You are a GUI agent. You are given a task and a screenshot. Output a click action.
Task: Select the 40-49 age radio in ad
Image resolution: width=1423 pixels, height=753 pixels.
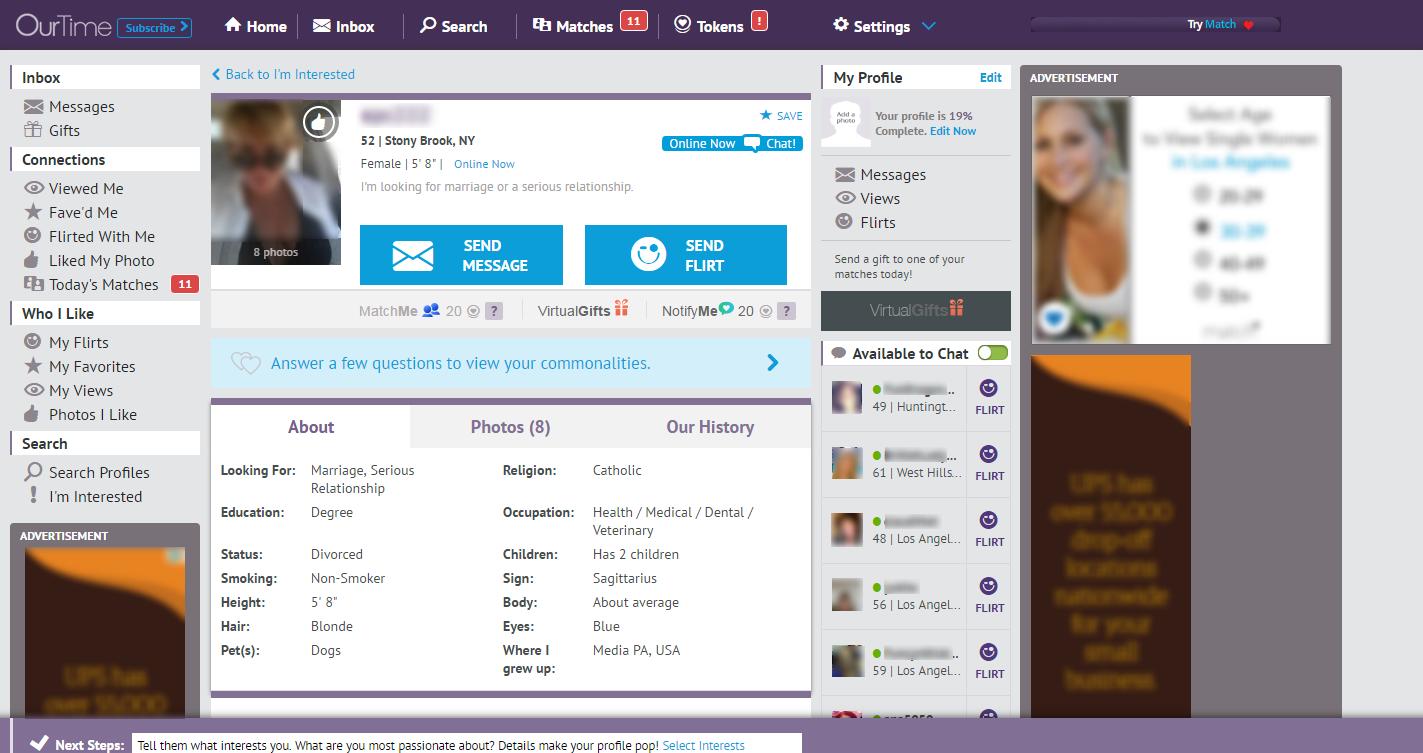tap(1203, 260)
